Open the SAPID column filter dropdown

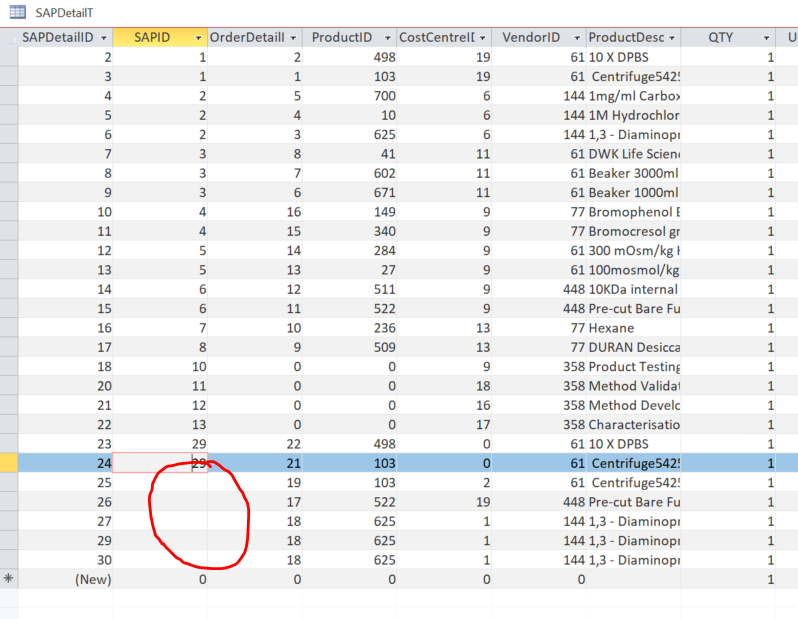[198, 38]
